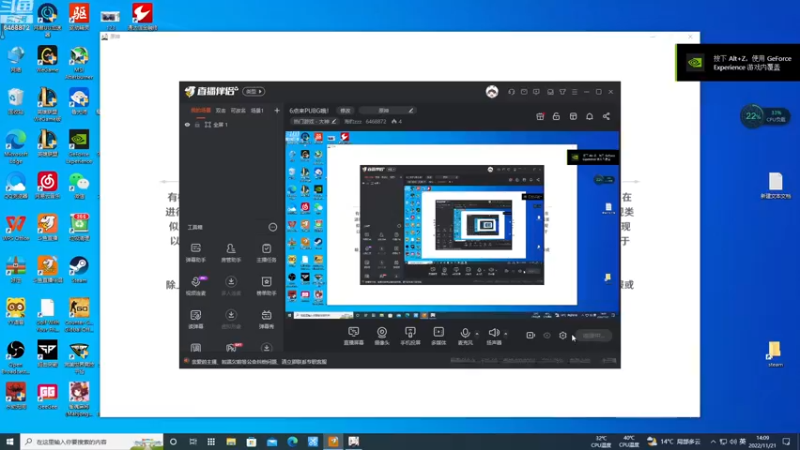Click the edit button next to stream title
This screenshot has height=450, width=800.
coord(345,110)
